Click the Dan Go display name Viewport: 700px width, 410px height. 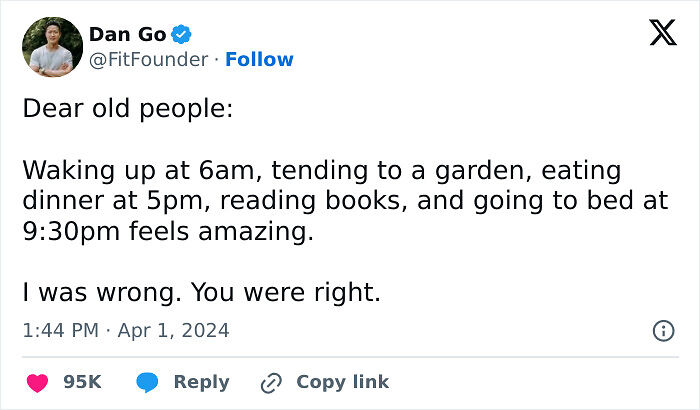tap(127, 35)
